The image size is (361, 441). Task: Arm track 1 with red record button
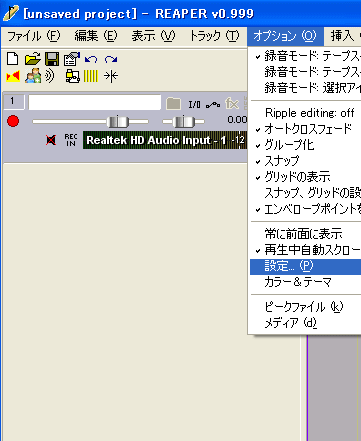tap(13, 121)
